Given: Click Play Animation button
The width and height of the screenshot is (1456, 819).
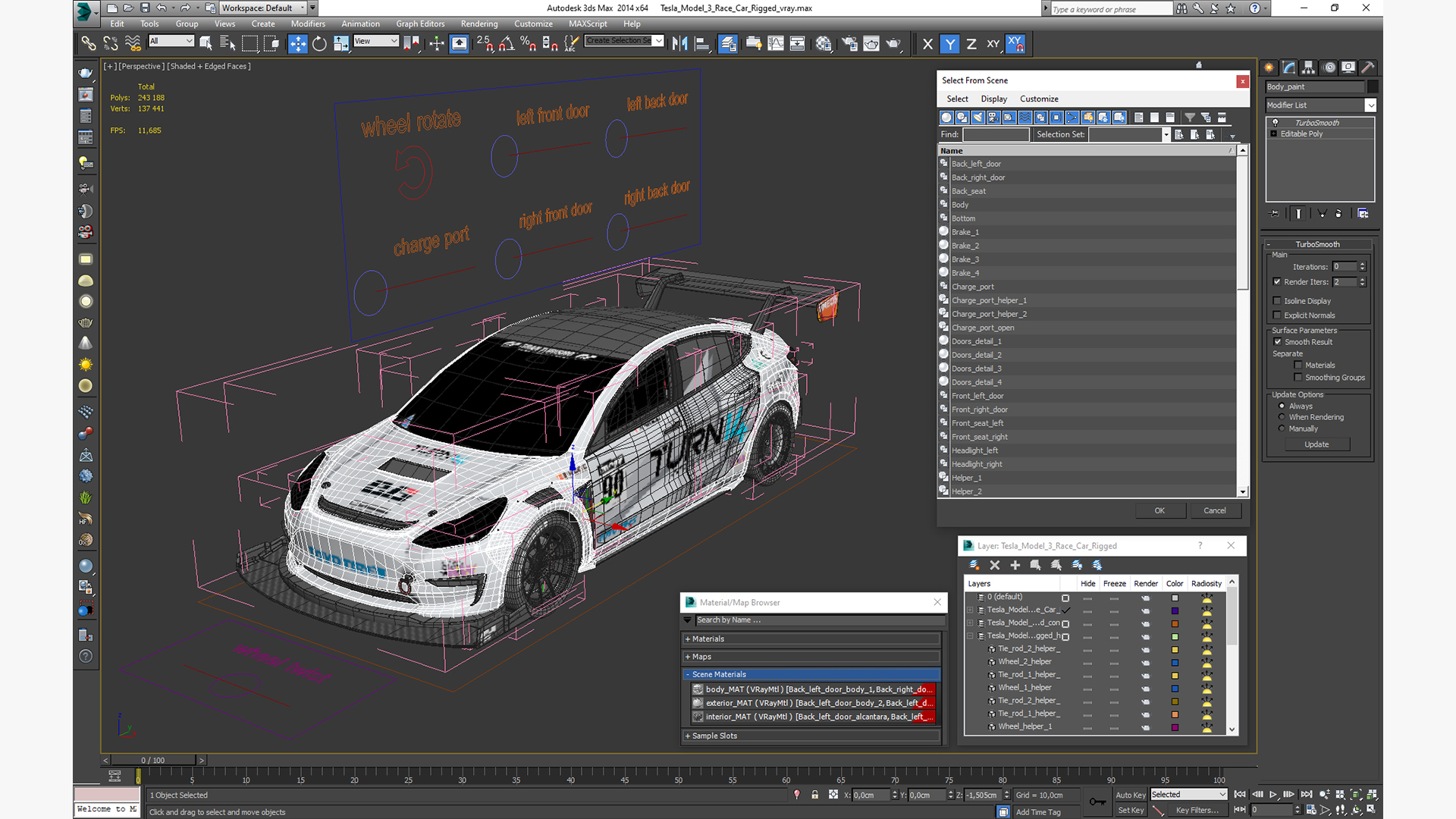Looking at the screenshot, I should 1273,795.
